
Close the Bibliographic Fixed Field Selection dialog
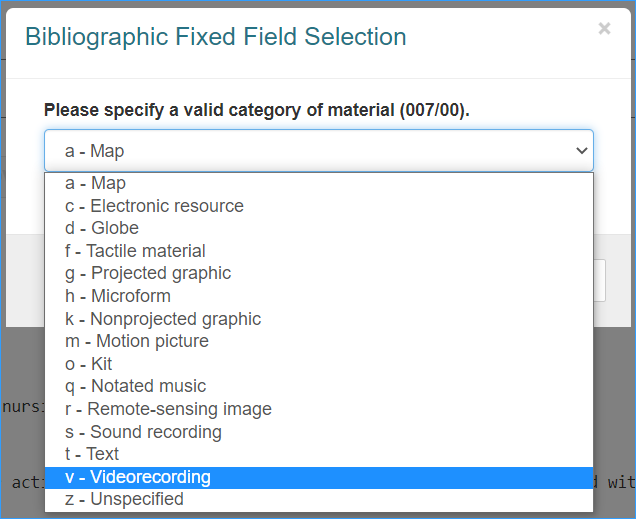pyautogui.click(x=604, y=28)
